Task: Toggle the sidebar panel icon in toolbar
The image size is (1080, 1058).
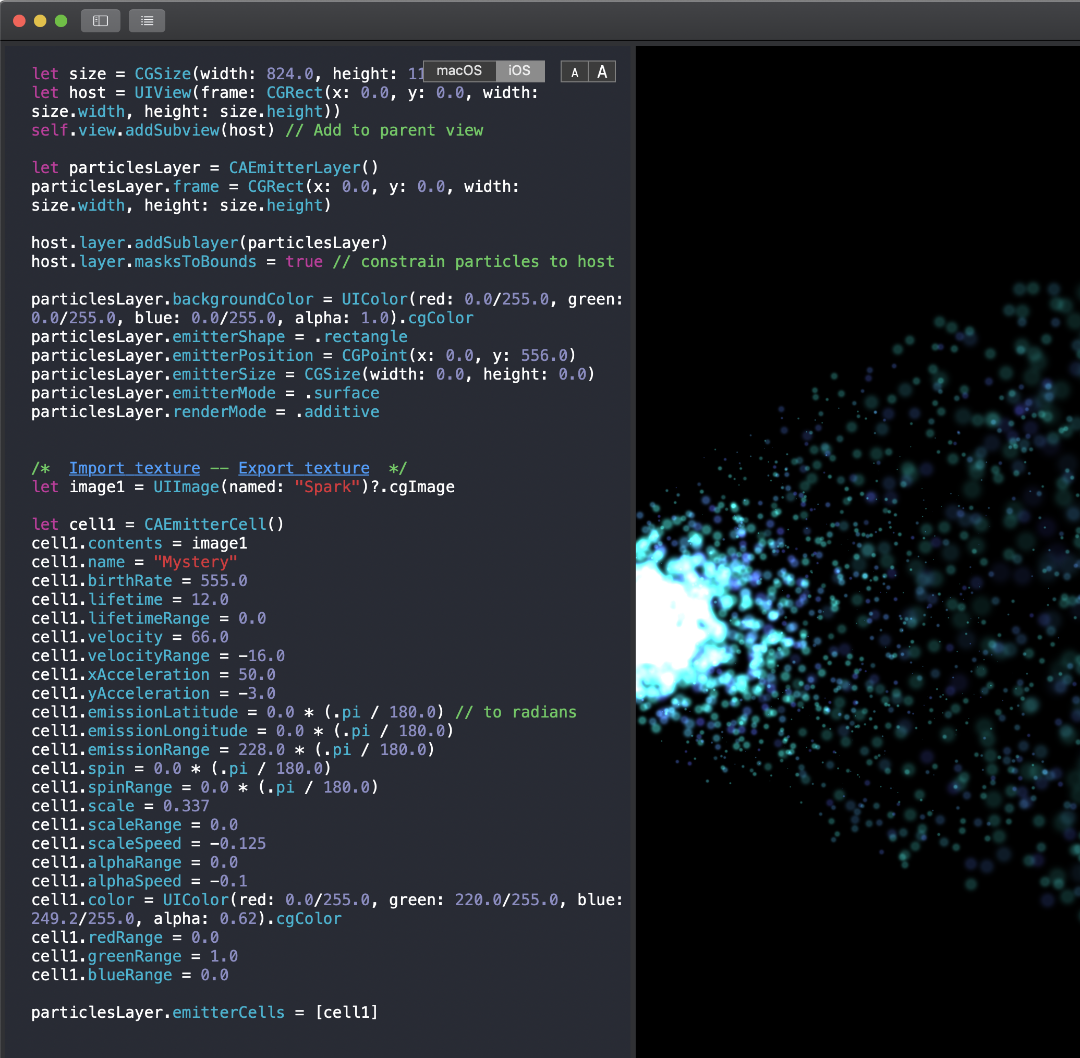Action: tap(101, 21)
